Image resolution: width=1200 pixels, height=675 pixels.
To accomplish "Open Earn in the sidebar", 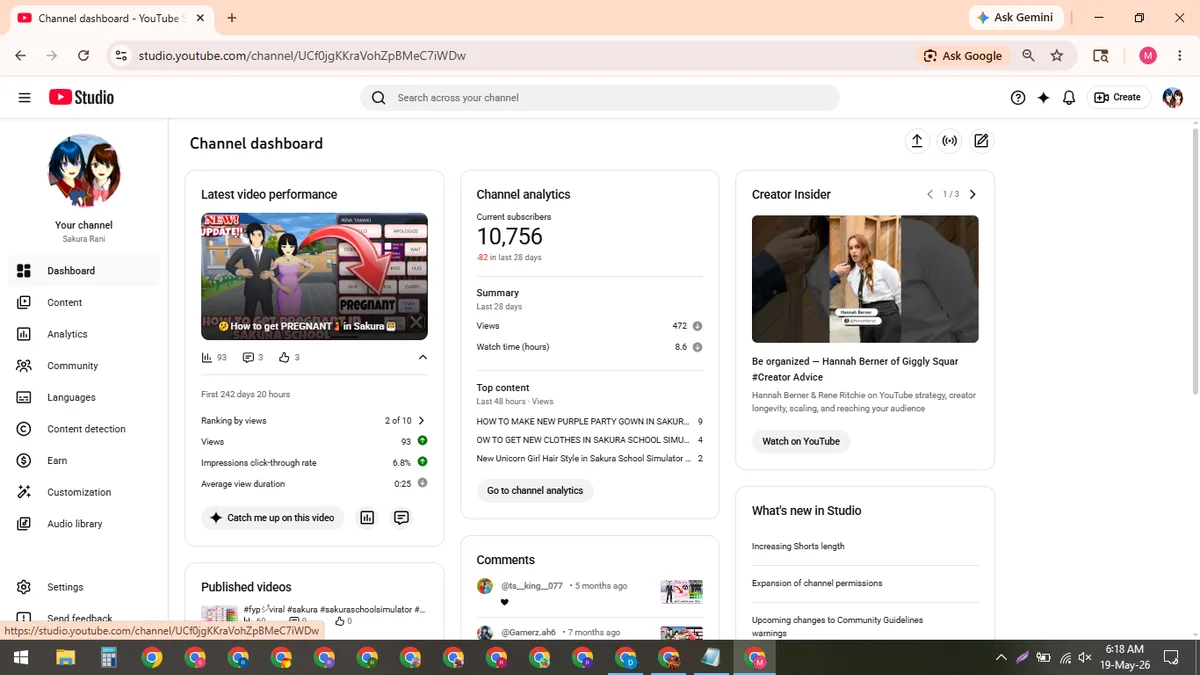I will (x=84, y=460).
